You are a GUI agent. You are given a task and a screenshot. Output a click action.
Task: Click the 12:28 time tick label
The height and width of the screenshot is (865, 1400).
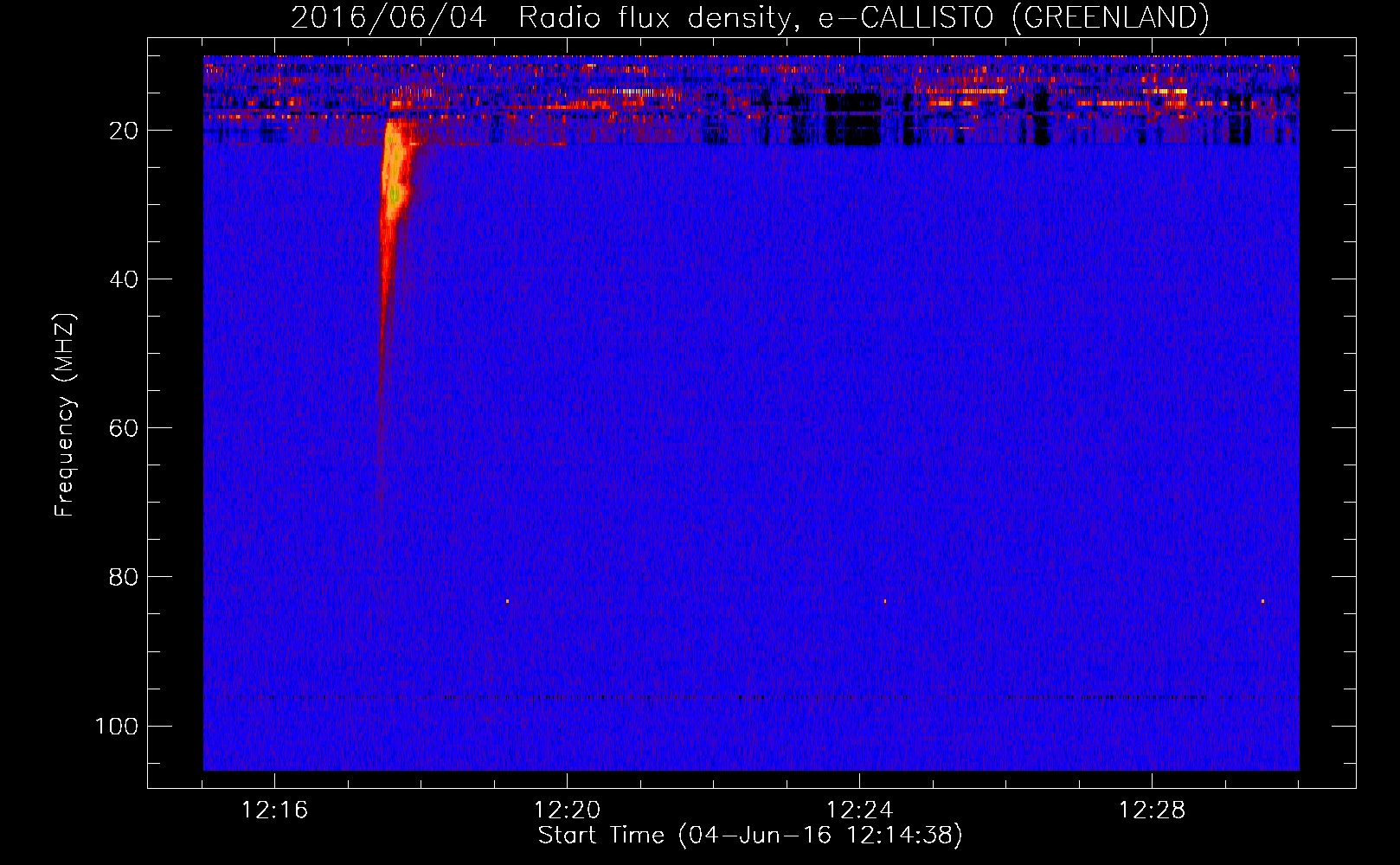1152,811
